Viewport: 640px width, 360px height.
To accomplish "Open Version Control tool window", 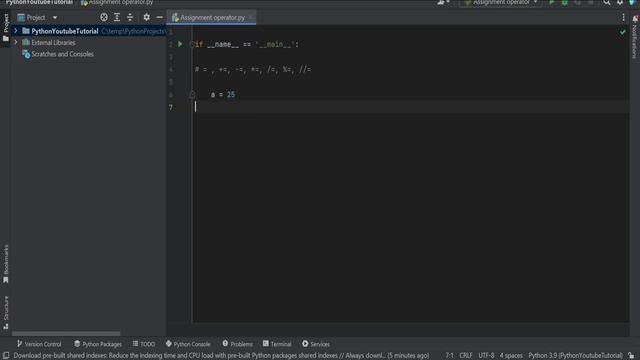I will [x=39, y=344].
